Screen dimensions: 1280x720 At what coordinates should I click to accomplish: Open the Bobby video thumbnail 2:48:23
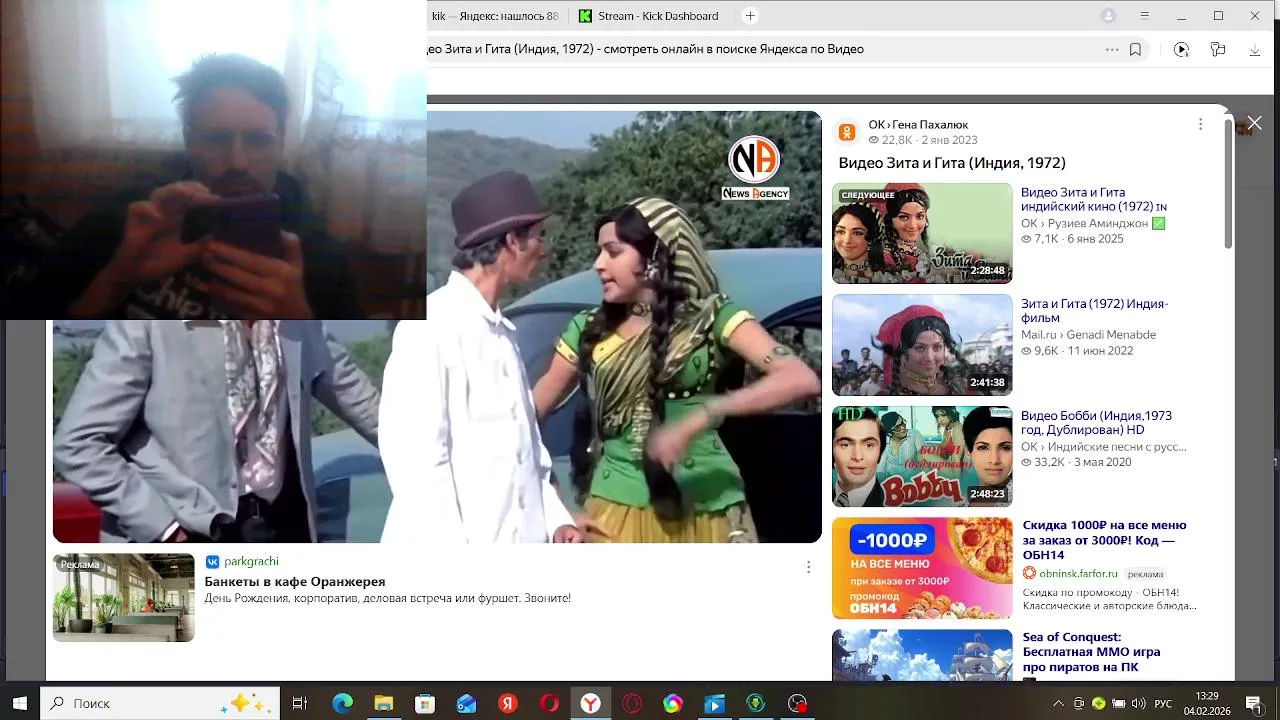pyautogui.click(x=922, y=456)
